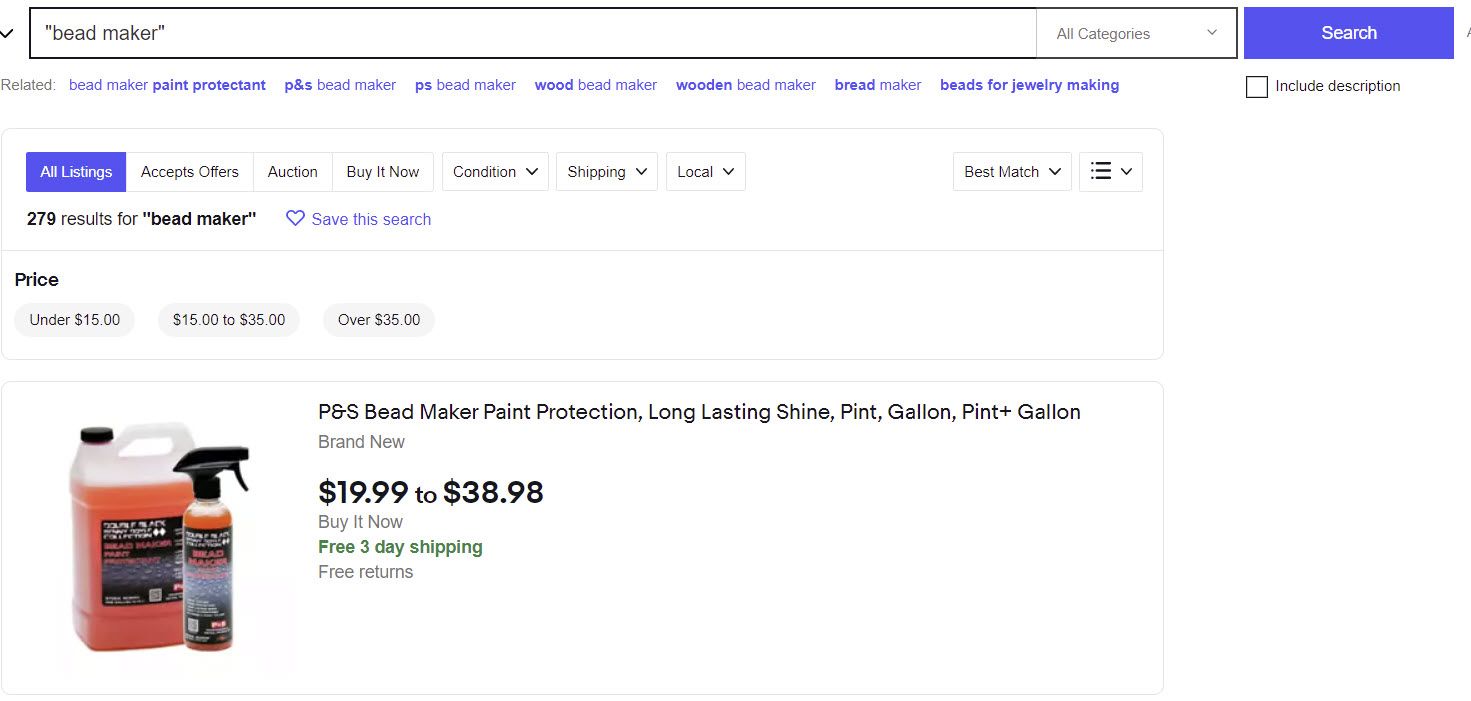Expand the All Categories dropdown

(x=1136, y=33)
